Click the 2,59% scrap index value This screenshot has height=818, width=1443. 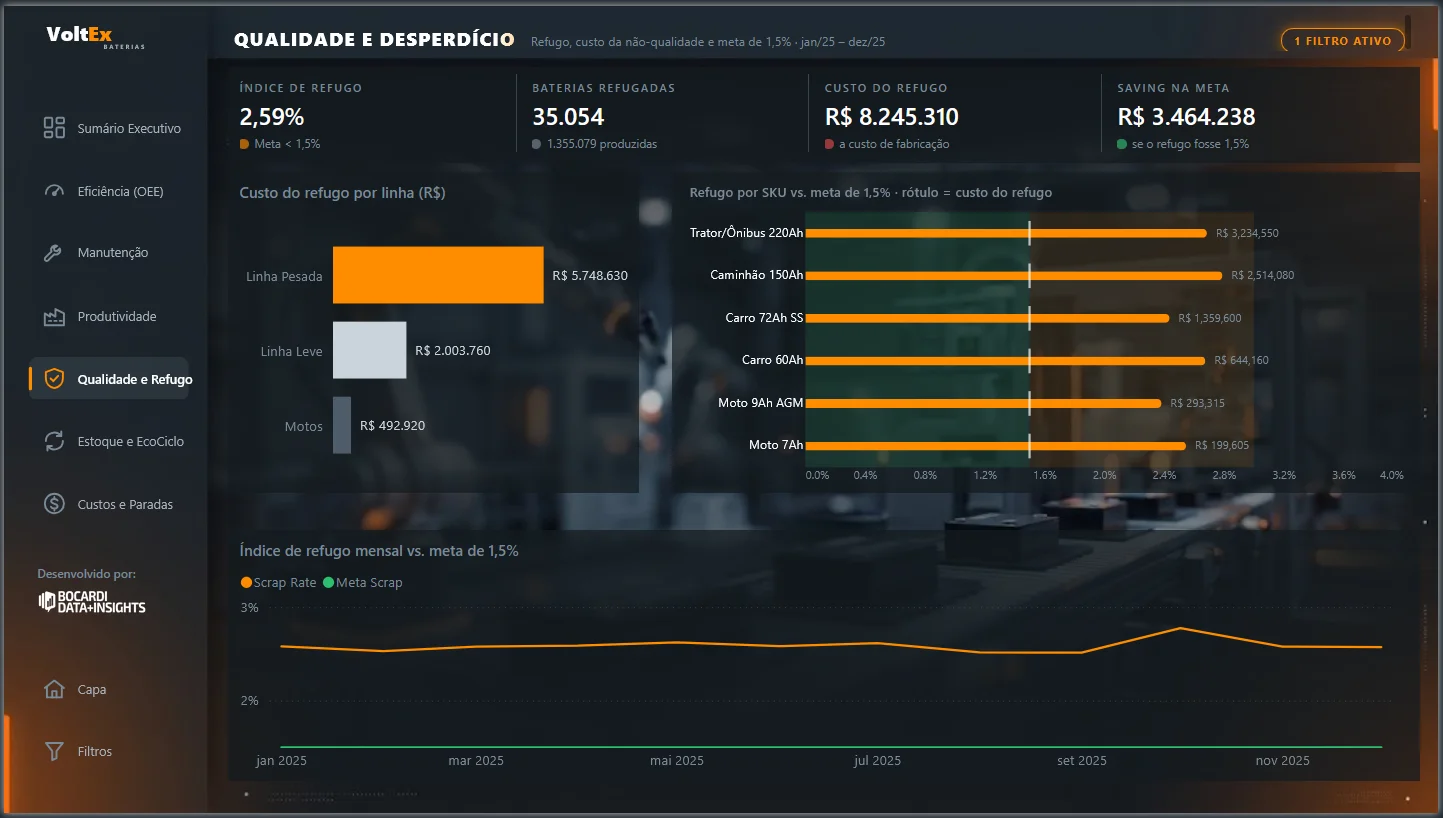point(272,117)
